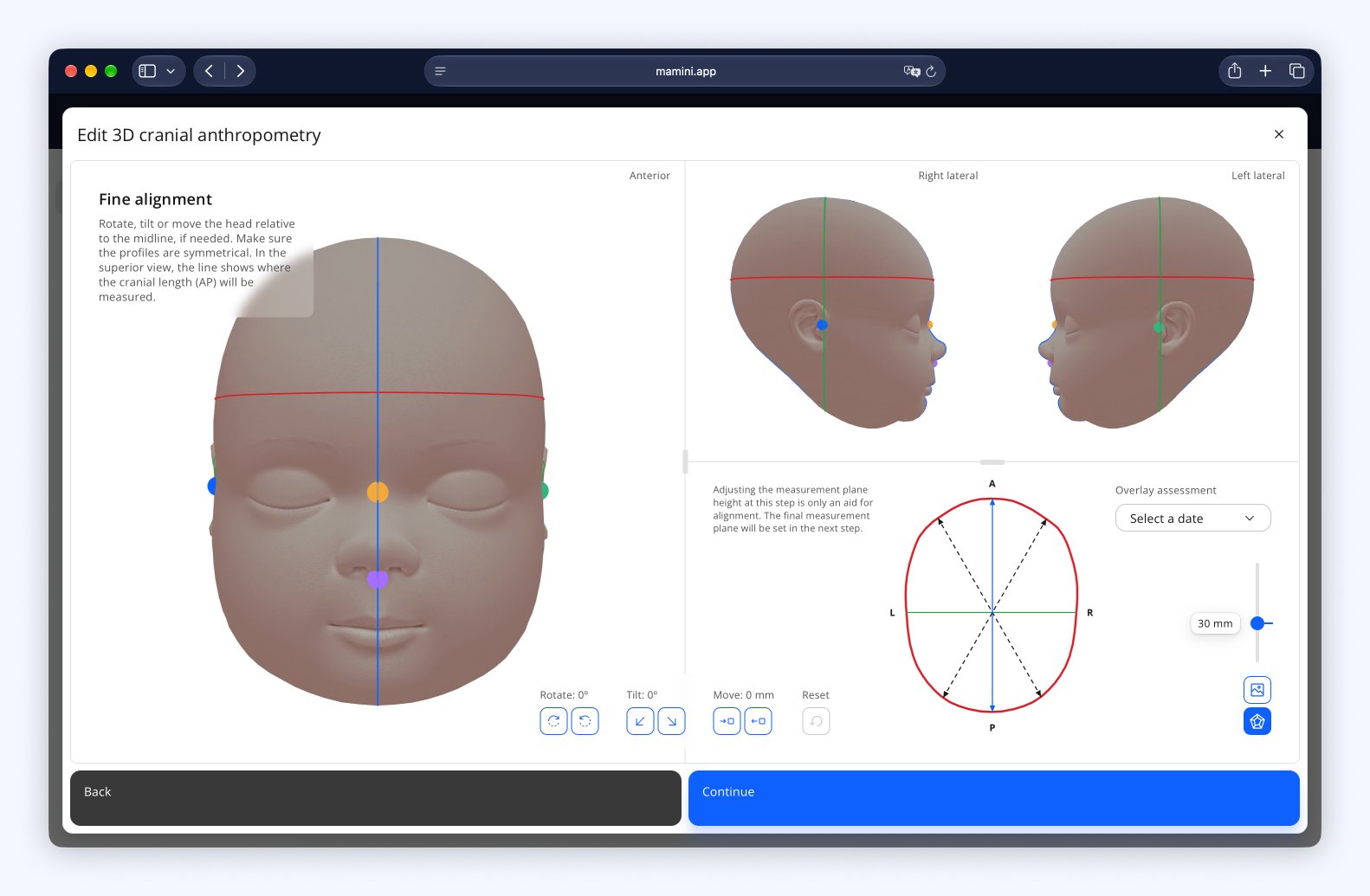This screenshot has width=1370, height=896.
Task: Navigate forward in the browser
Action: tap(241, 71)
